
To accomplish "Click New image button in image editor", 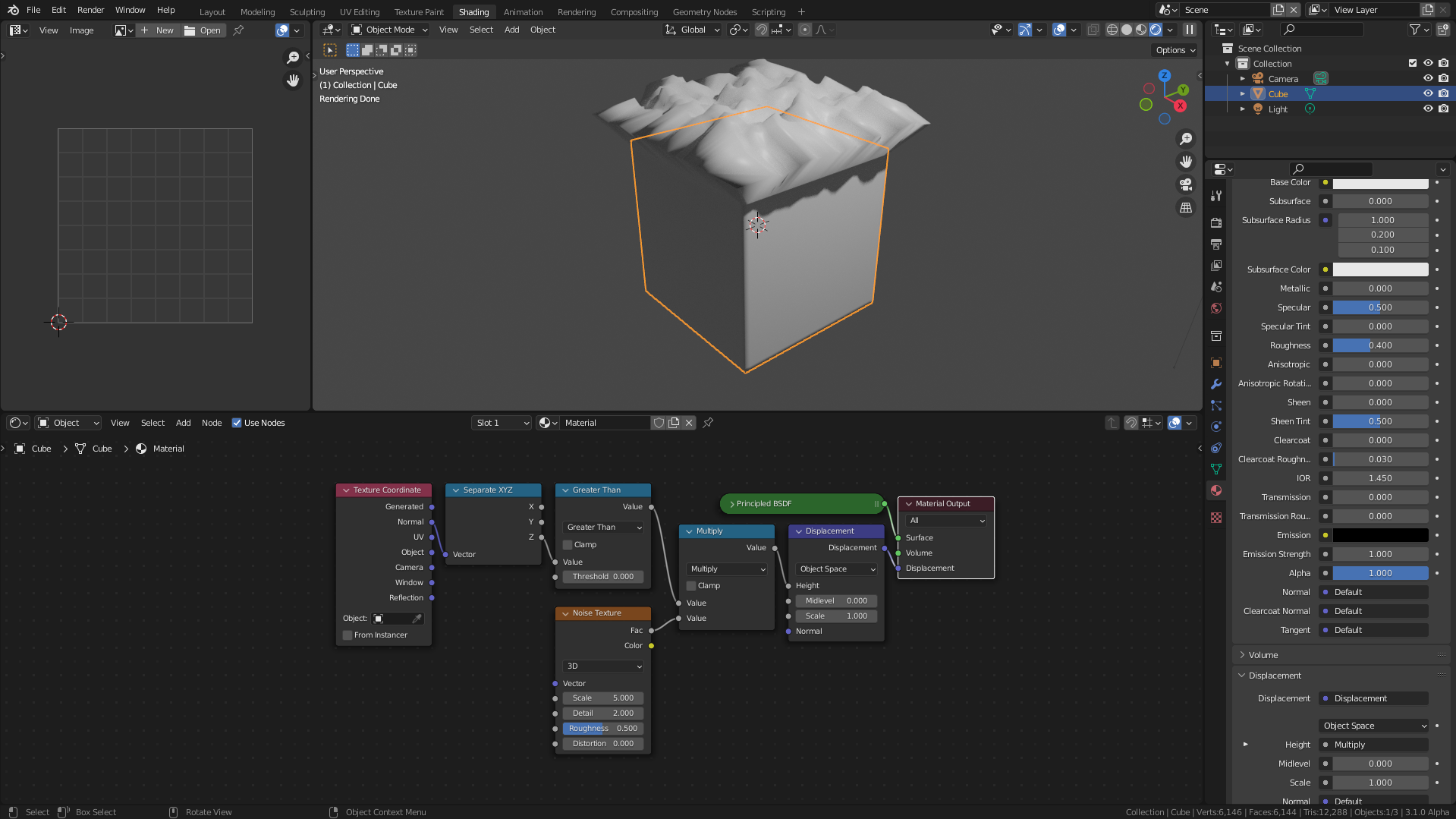I will 157,30.
